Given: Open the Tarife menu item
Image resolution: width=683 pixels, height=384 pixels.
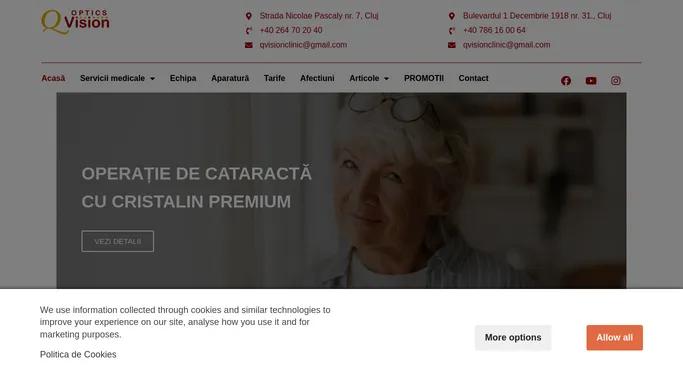Looking at the screenshot, I should (274, 78).
